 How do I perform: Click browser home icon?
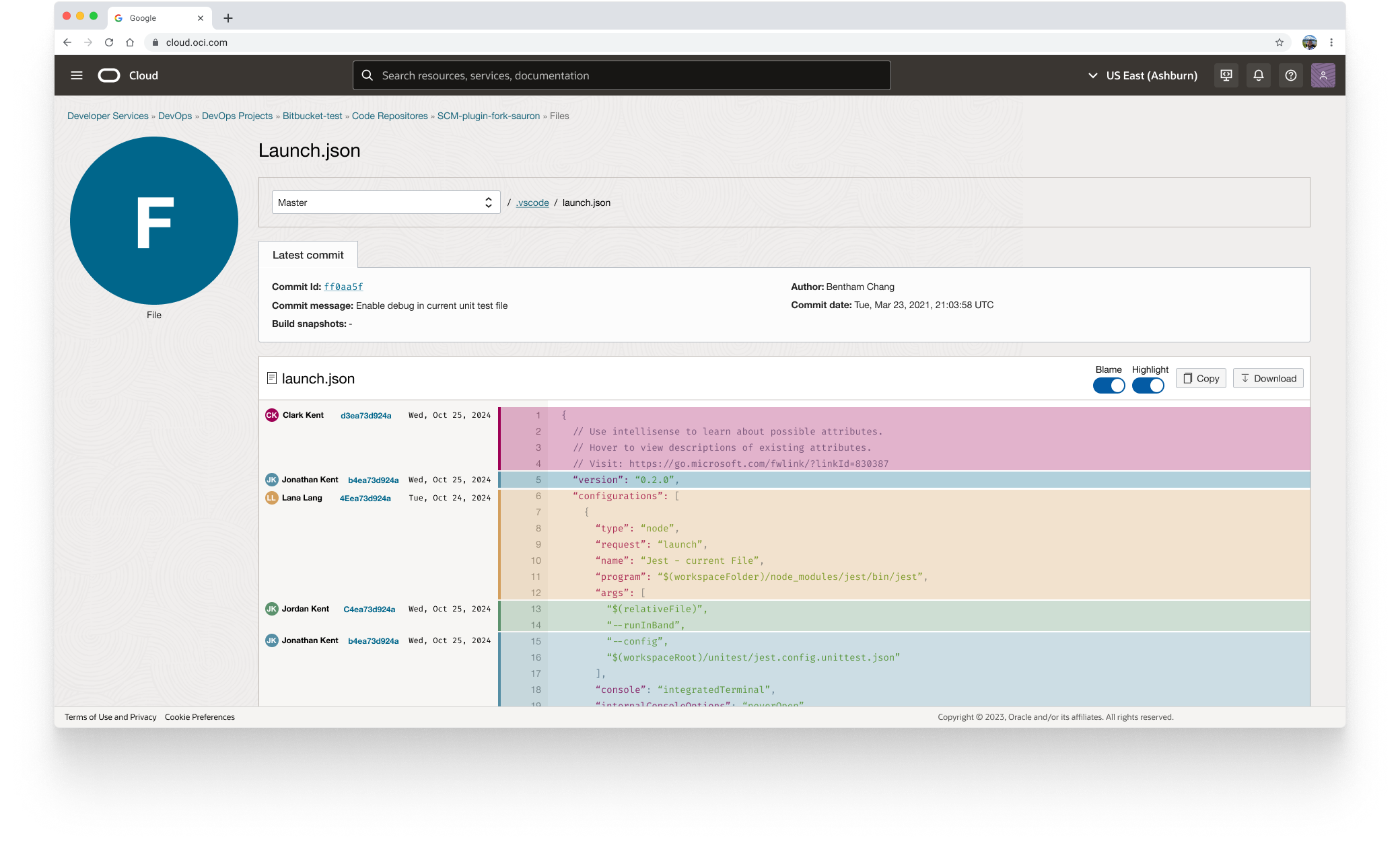coord(130,42)
